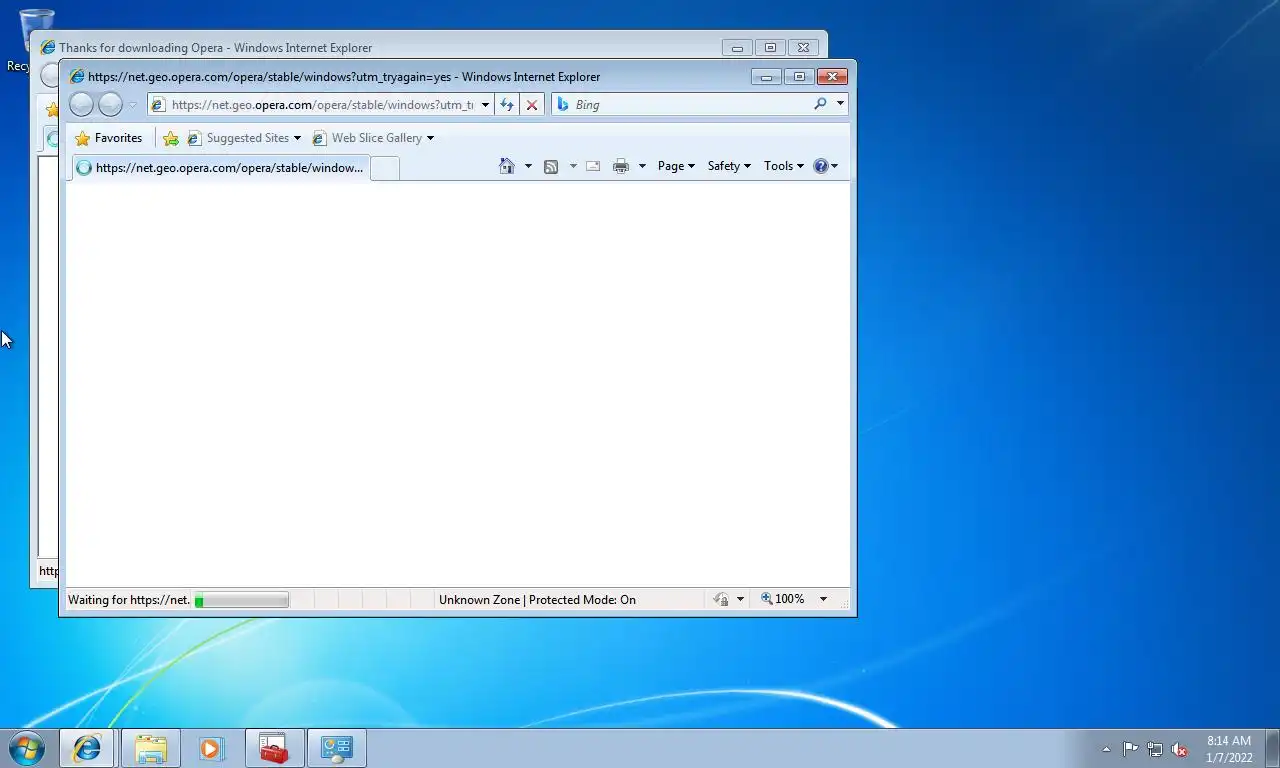Click the Add to Favorites Bar star icon
This screenshot has height=768, width=1280.
(x=171, y=138)
